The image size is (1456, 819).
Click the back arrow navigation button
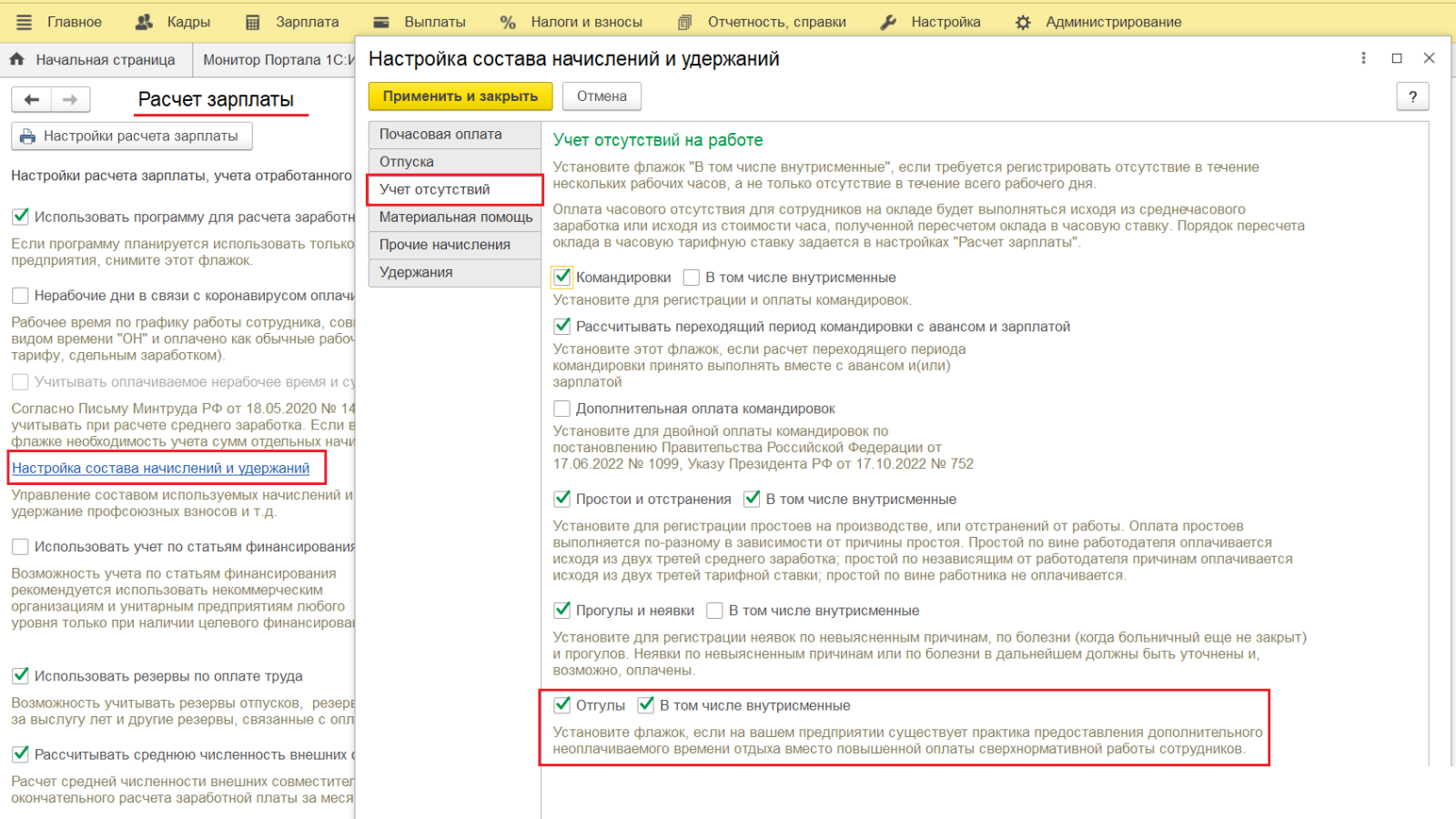pos(32,99)
